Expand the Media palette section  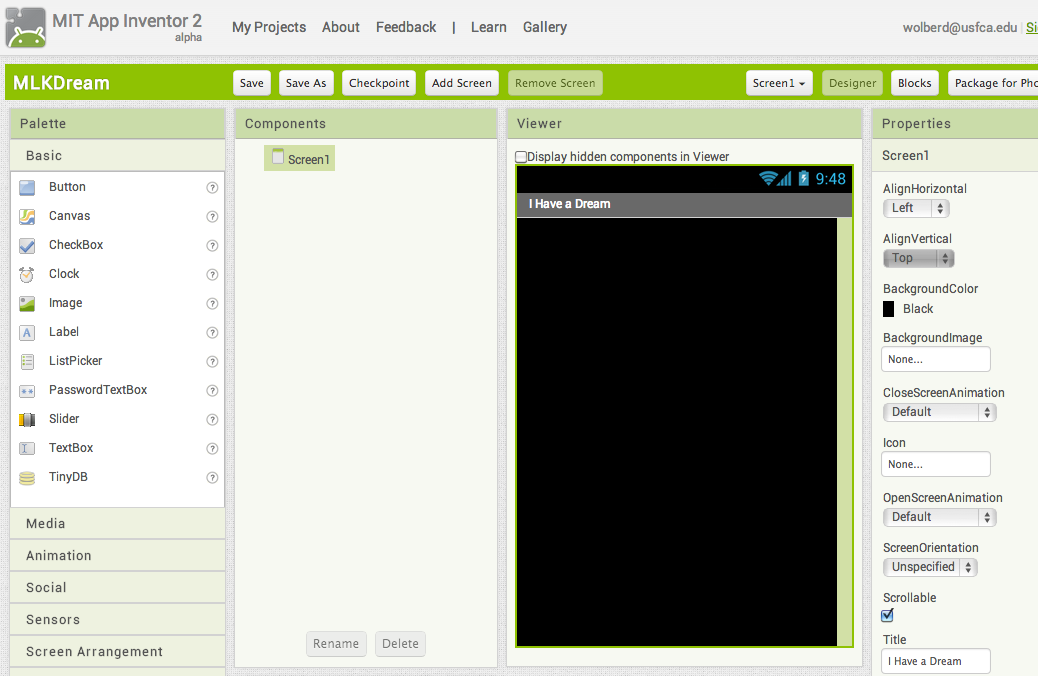coord(118,524)
